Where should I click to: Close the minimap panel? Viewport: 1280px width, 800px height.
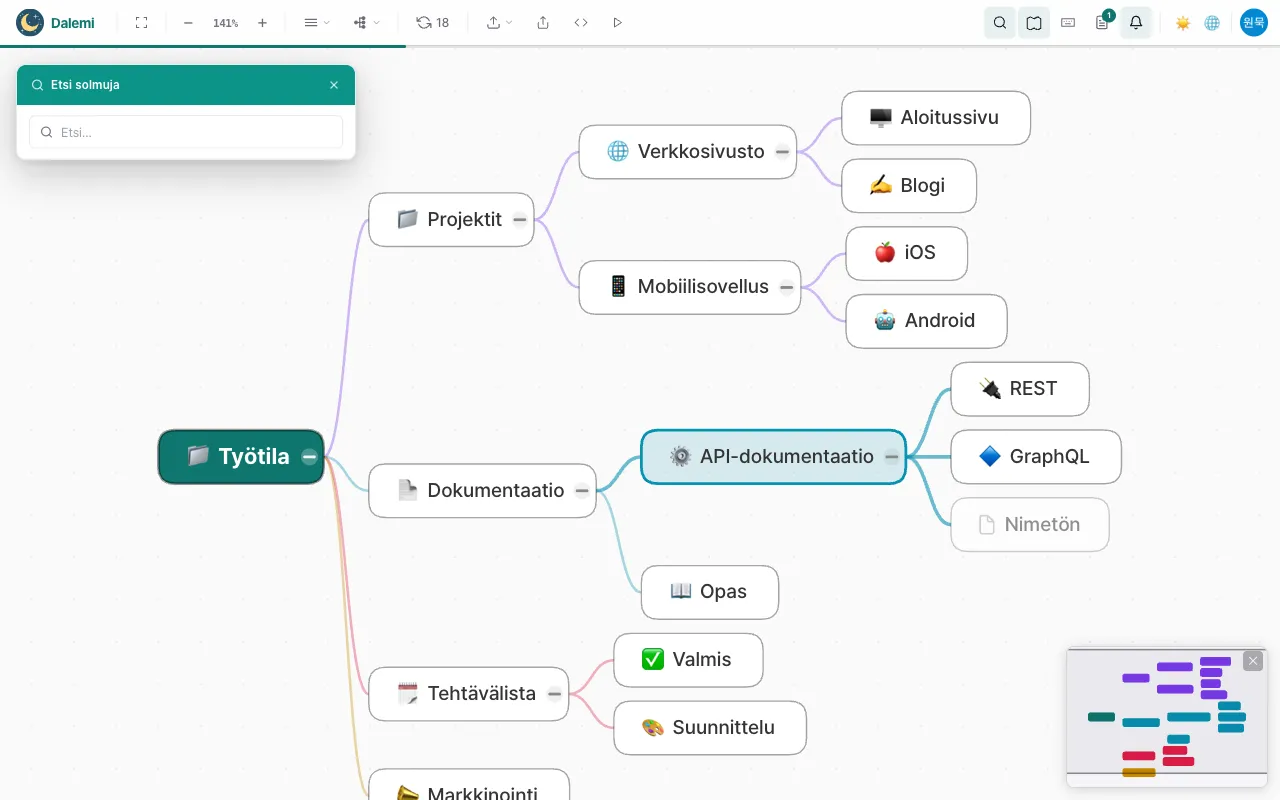[1253, 661]
